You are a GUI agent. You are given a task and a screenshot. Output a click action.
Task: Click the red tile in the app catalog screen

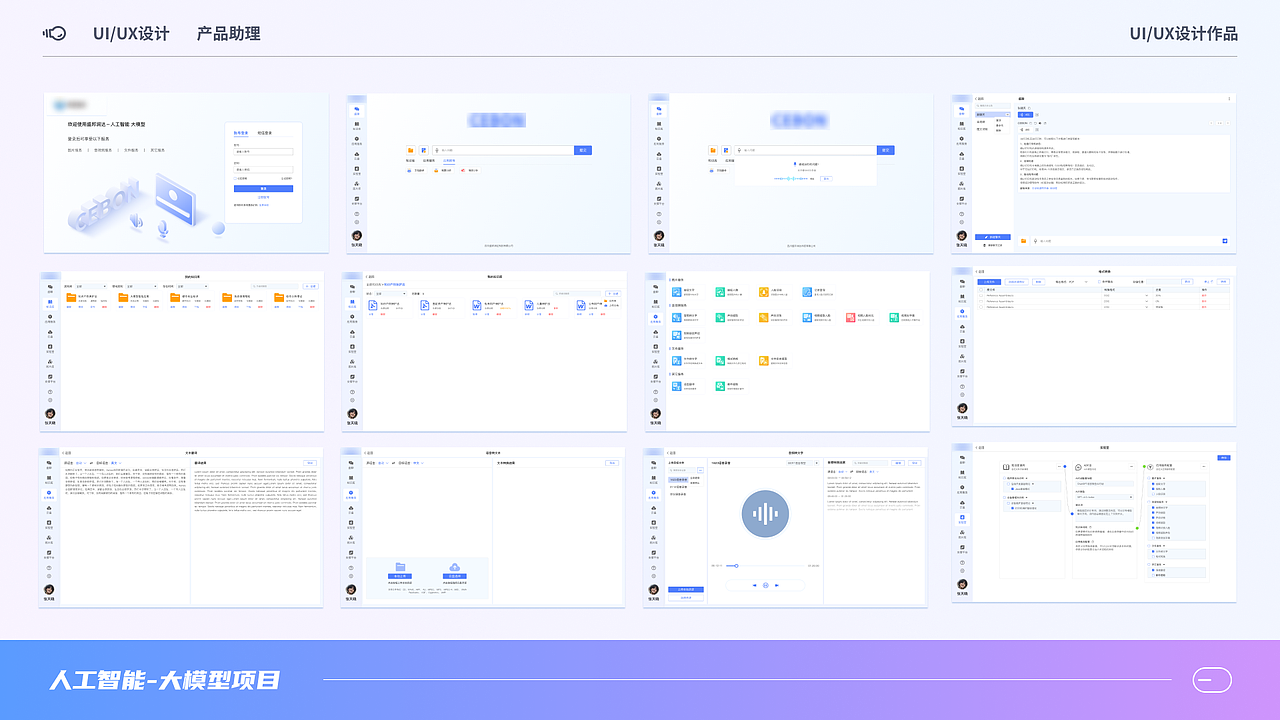849,317
